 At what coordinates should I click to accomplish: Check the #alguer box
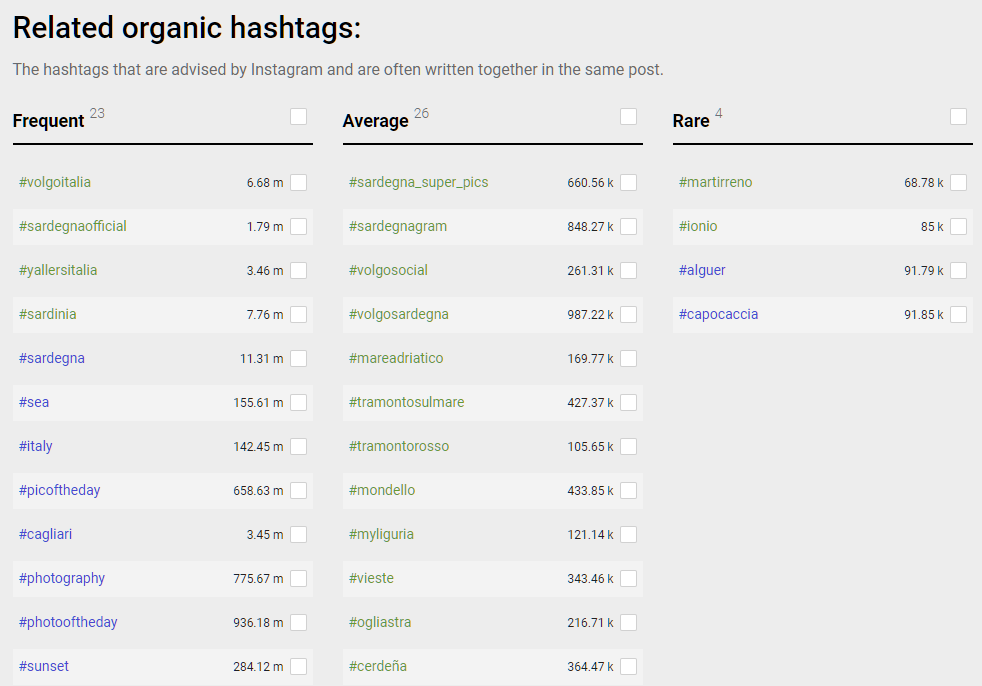[959, 271]
